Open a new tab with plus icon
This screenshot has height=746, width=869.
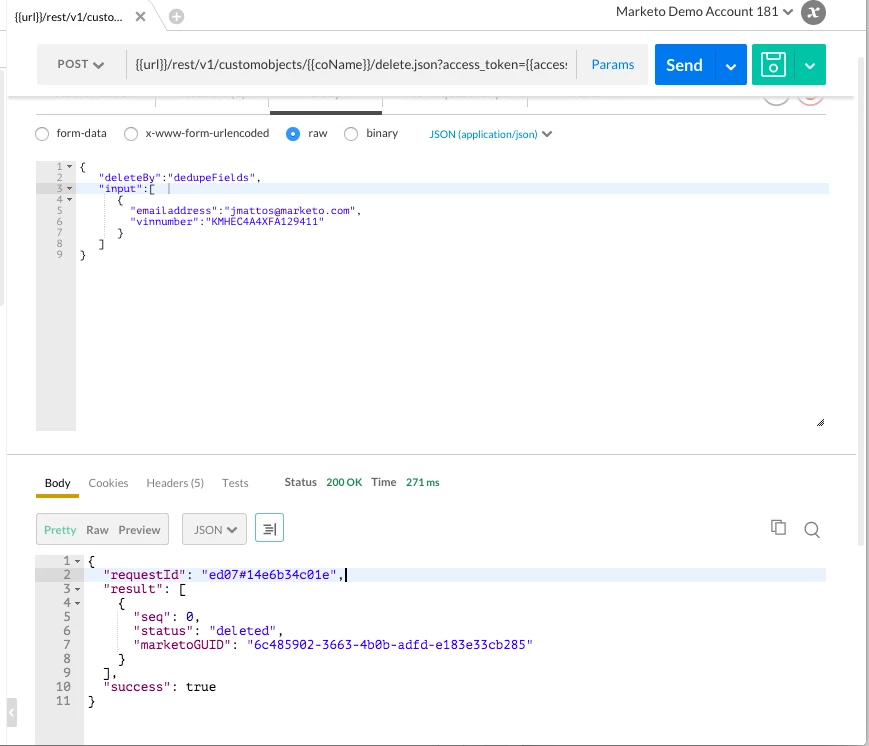click(x=176, y=17)
